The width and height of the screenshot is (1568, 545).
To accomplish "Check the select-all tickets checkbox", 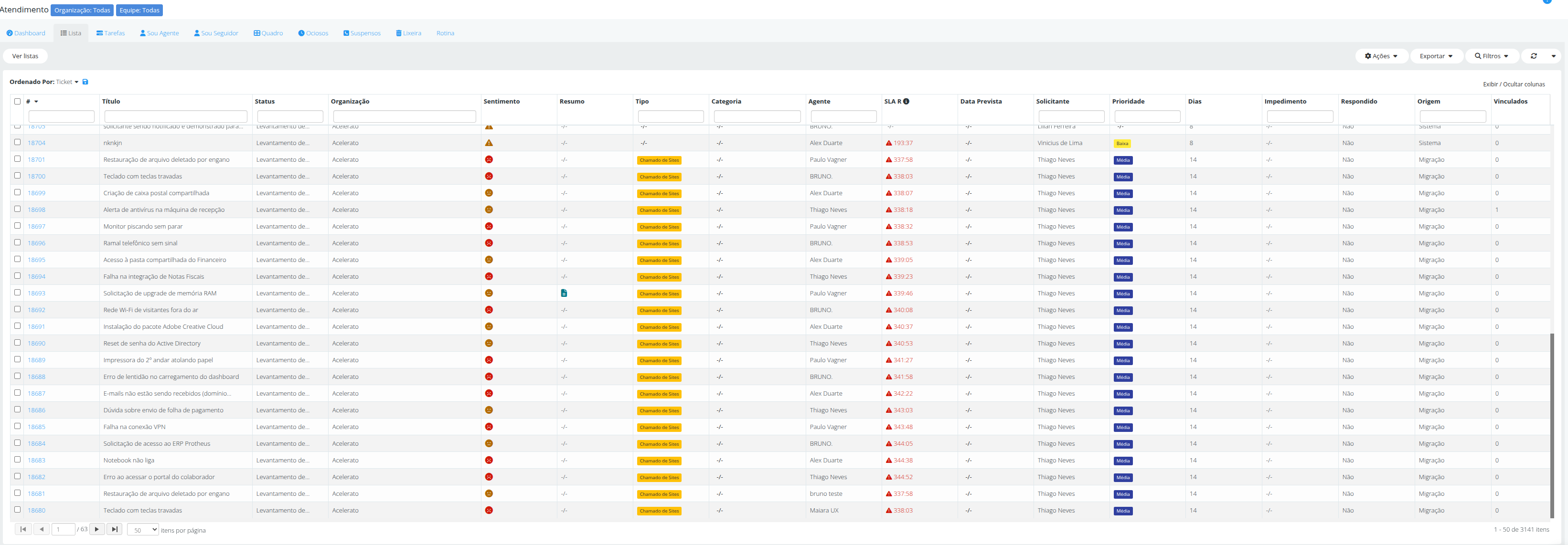I will tap(18, 102).
